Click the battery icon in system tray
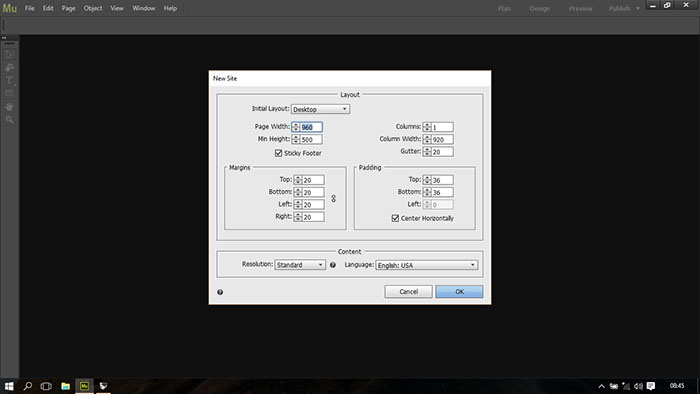This screenshot has width=700, height=394. click(x=614, y=386)
